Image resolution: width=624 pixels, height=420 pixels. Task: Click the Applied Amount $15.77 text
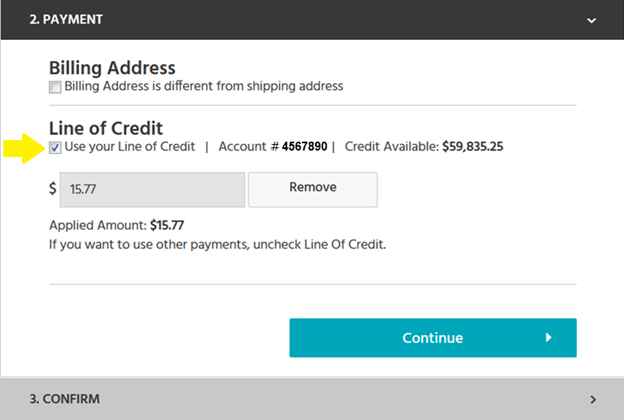click(x=116, y=225)
